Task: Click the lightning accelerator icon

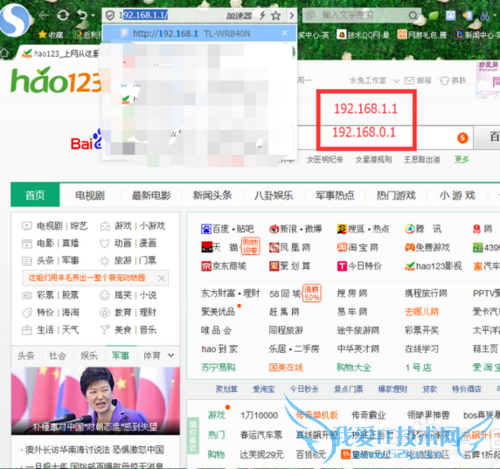Action: click(263, 15)
